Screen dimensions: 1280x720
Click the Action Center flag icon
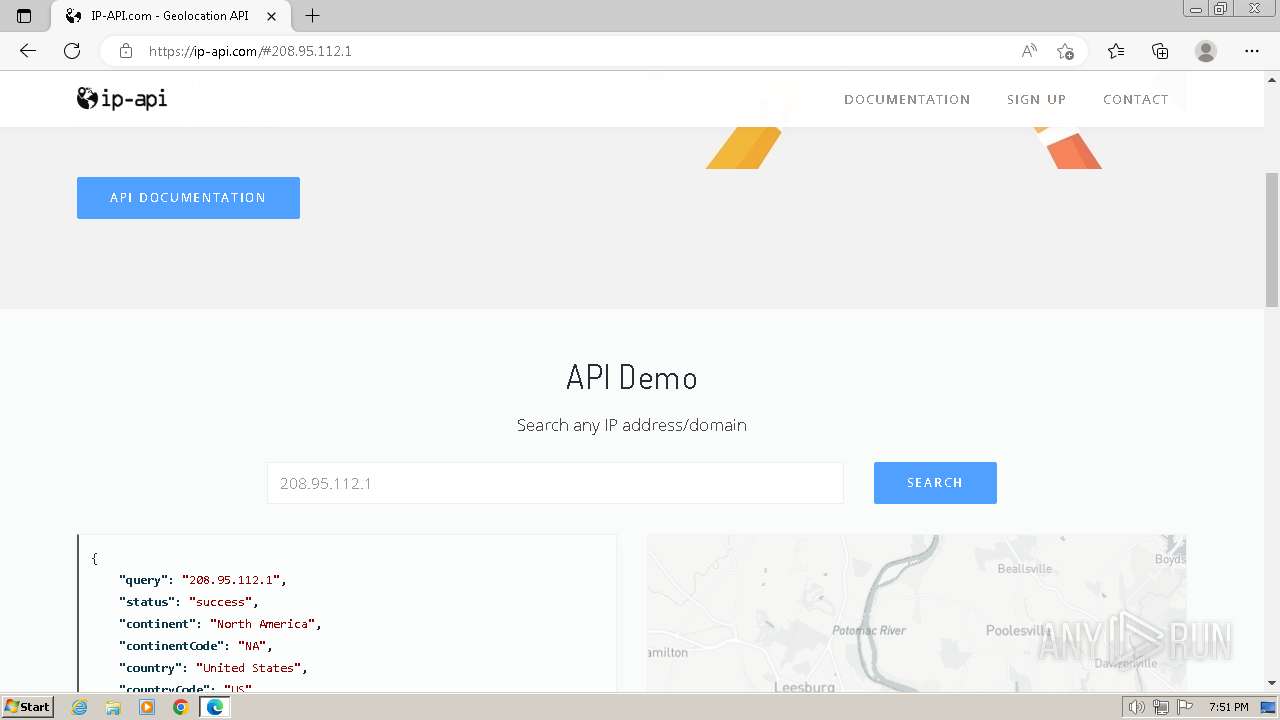[x=1184, y=707]
